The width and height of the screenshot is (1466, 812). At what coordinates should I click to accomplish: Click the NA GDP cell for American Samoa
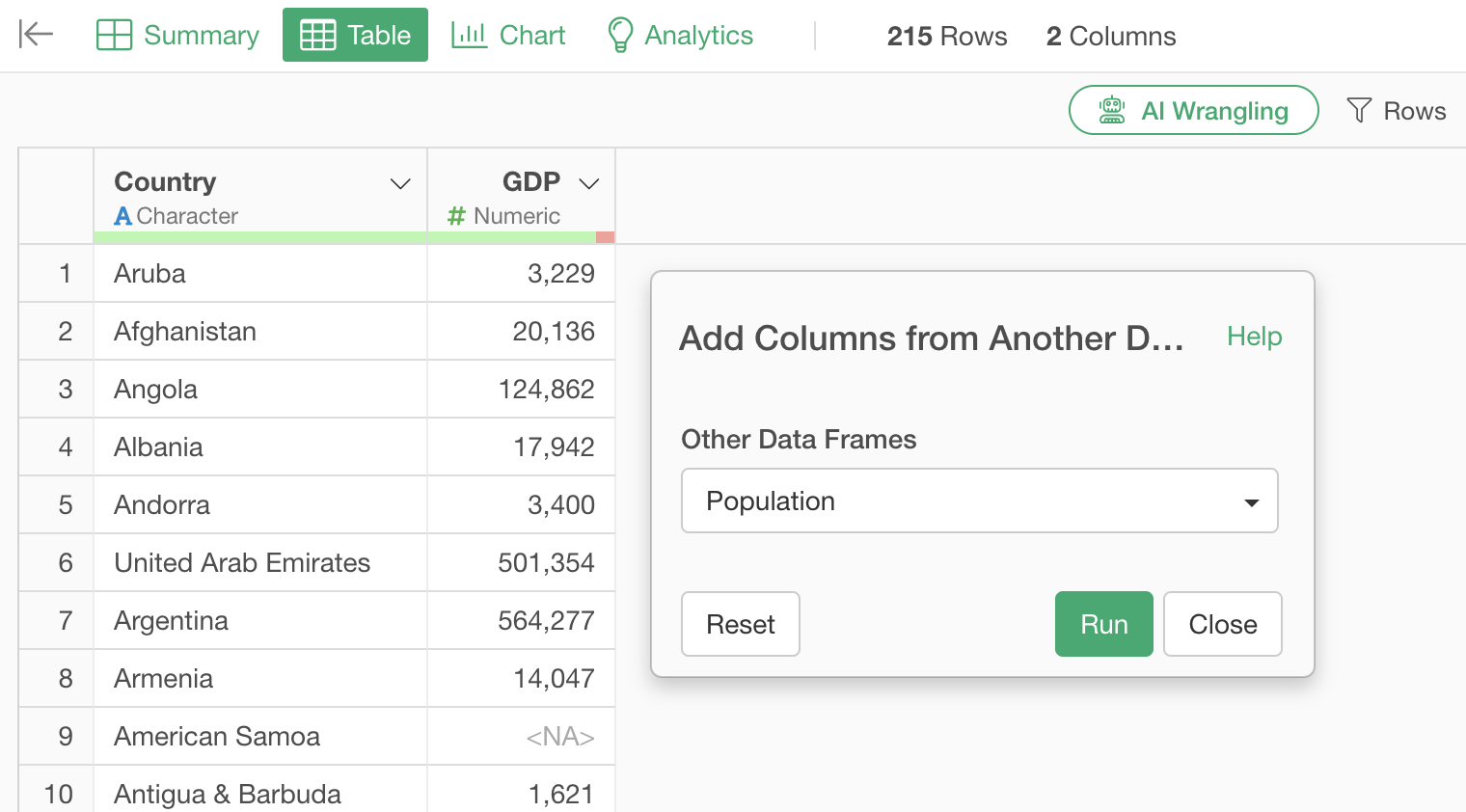click(x=559, y=737)
